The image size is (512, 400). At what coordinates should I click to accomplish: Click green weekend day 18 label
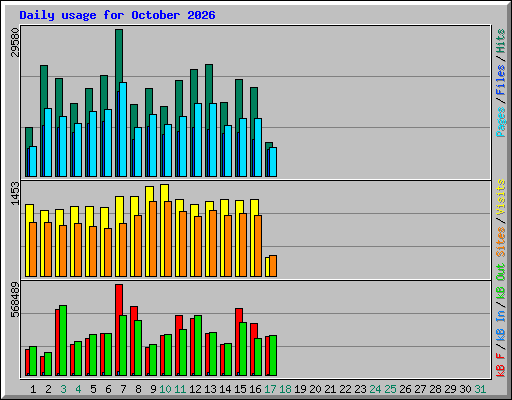(285, 389)
